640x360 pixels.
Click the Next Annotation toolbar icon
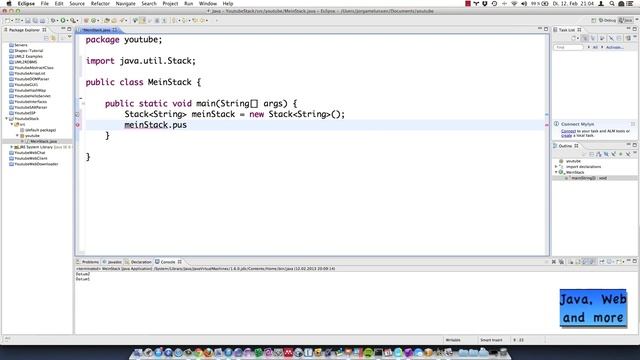pos(175,20)
